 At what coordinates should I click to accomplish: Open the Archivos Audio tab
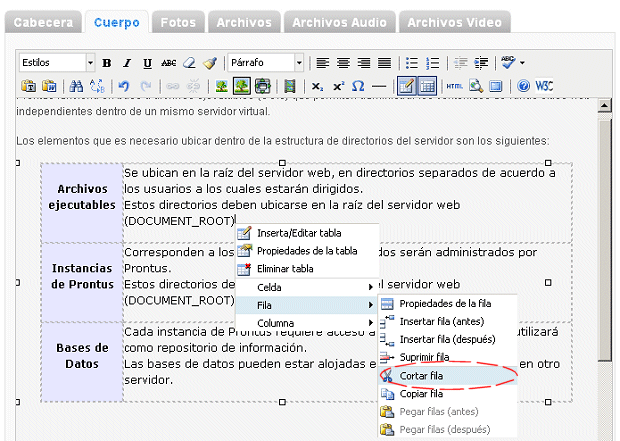point(339,22)
